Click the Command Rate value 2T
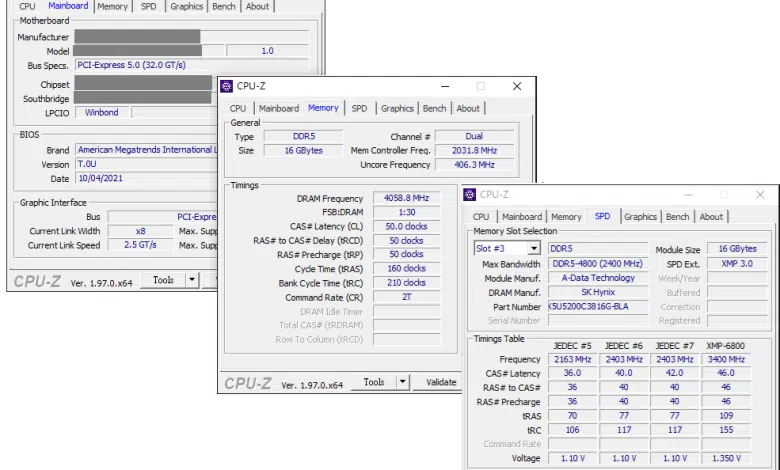This screenshot has width=780, height=470. 406,297
